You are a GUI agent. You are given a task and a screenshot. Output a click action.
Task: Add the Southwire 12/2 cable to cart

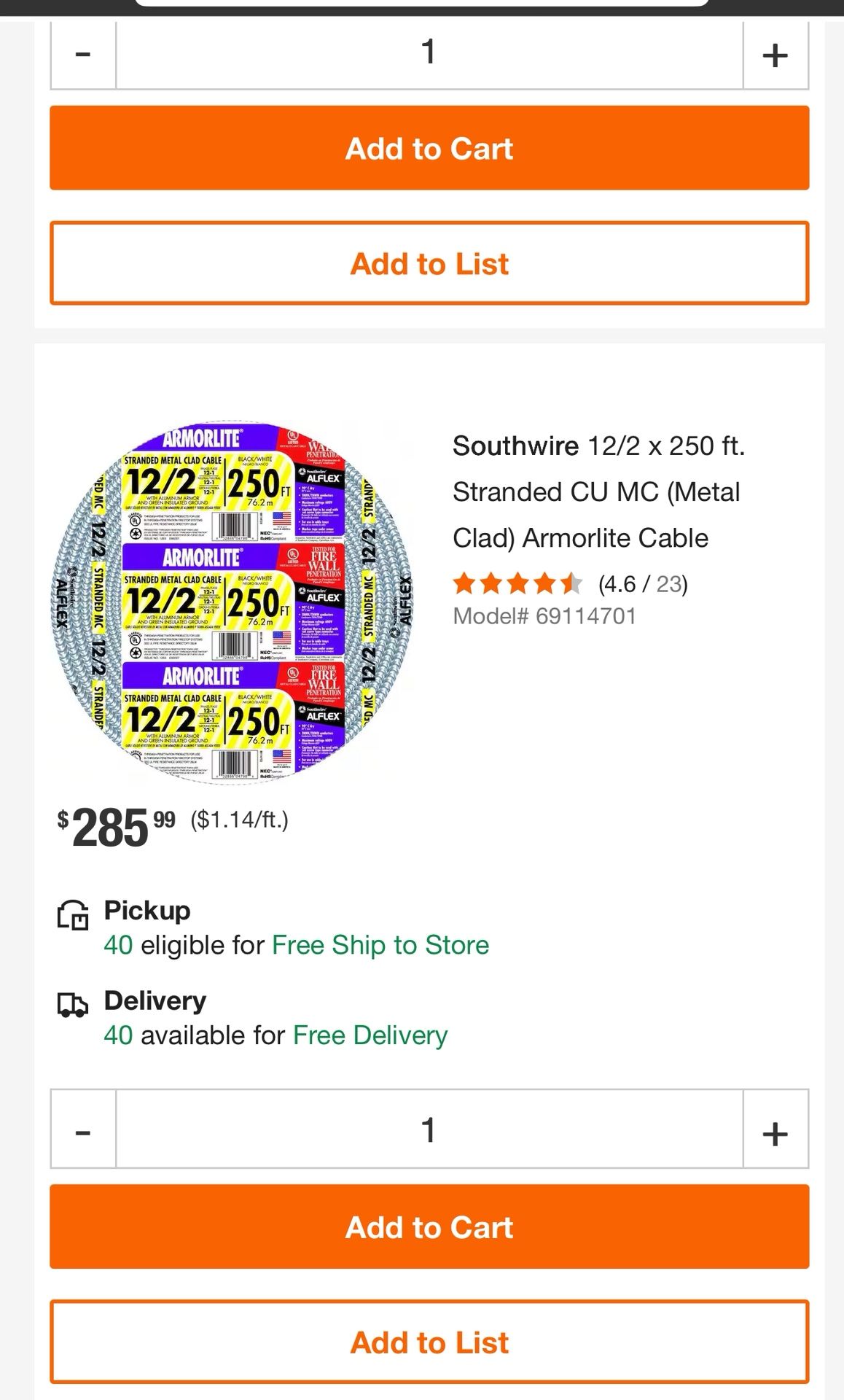(429, 1226)
